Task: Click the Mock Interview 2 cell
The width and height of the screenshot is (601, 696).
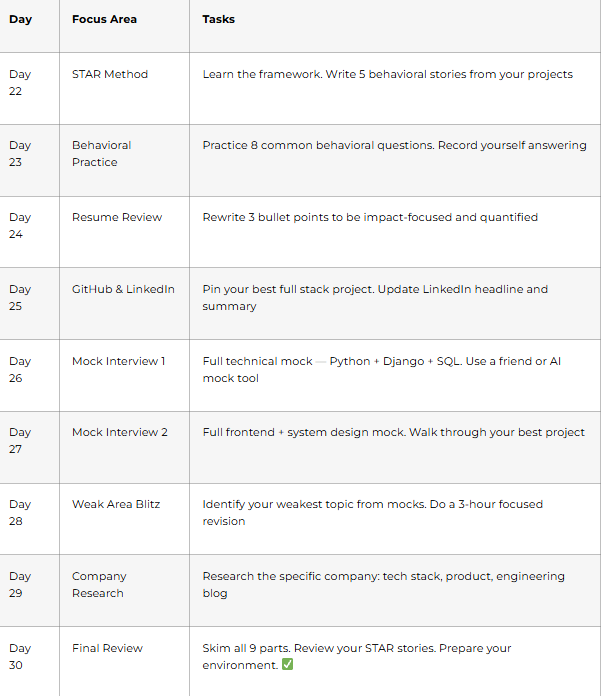Action: point(120,432)
